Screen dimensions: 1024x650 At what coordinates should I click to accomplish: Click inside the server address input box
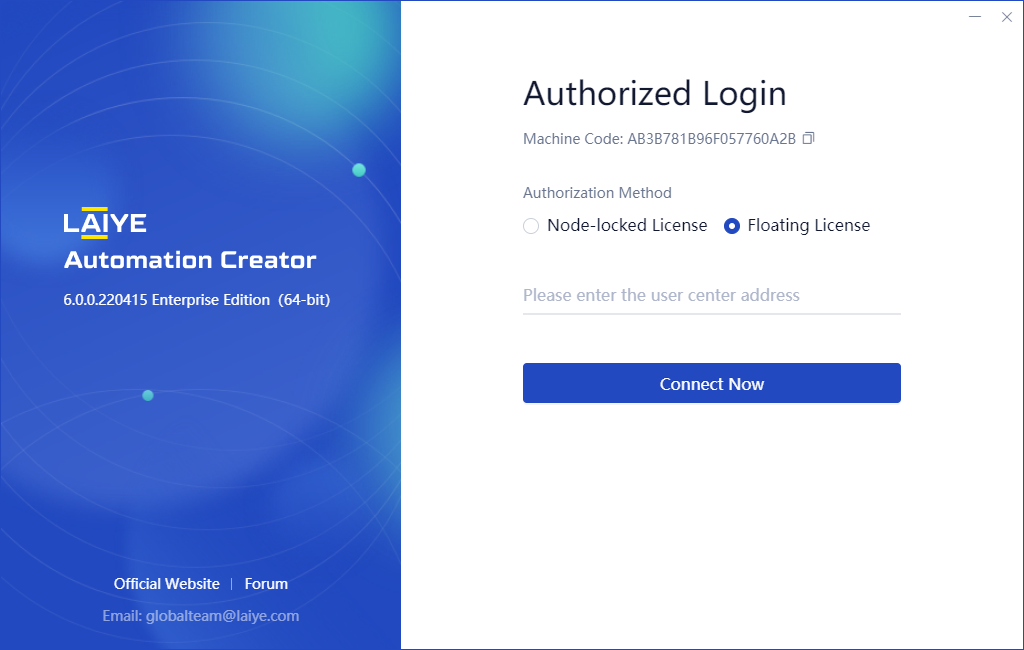[x=711, y=295]
